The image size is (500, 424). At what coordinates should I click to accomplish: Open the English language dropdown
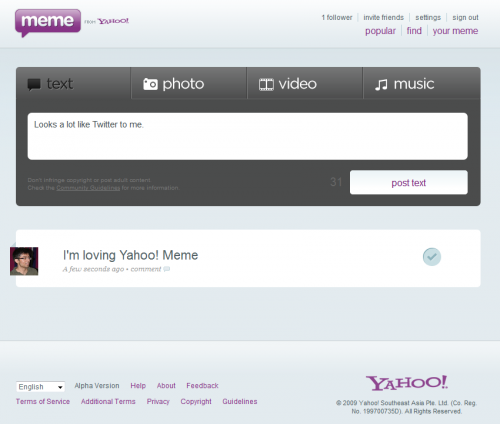click(x=40, y=387)
